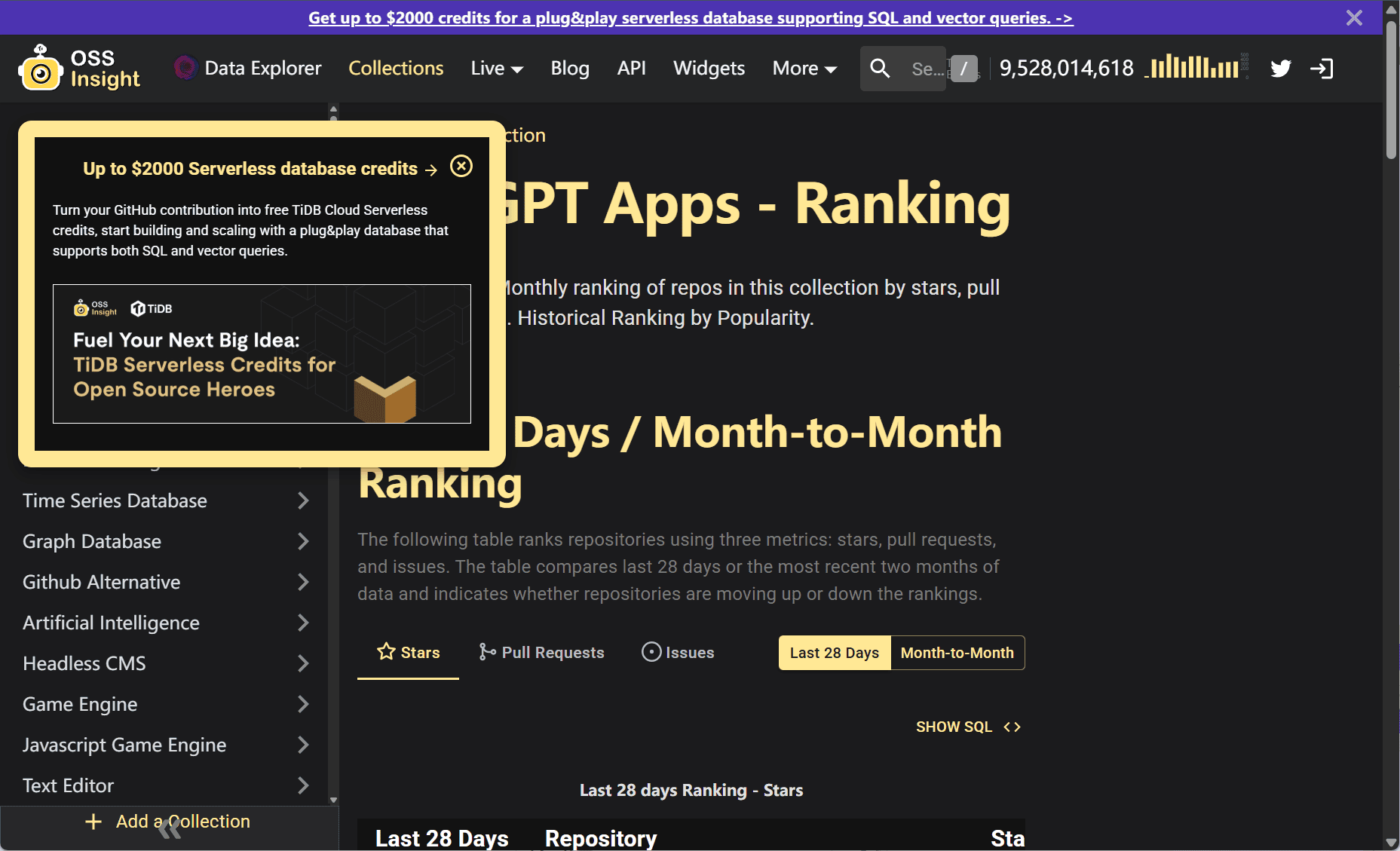Open the Live dropdown menu

coord(496,69)
